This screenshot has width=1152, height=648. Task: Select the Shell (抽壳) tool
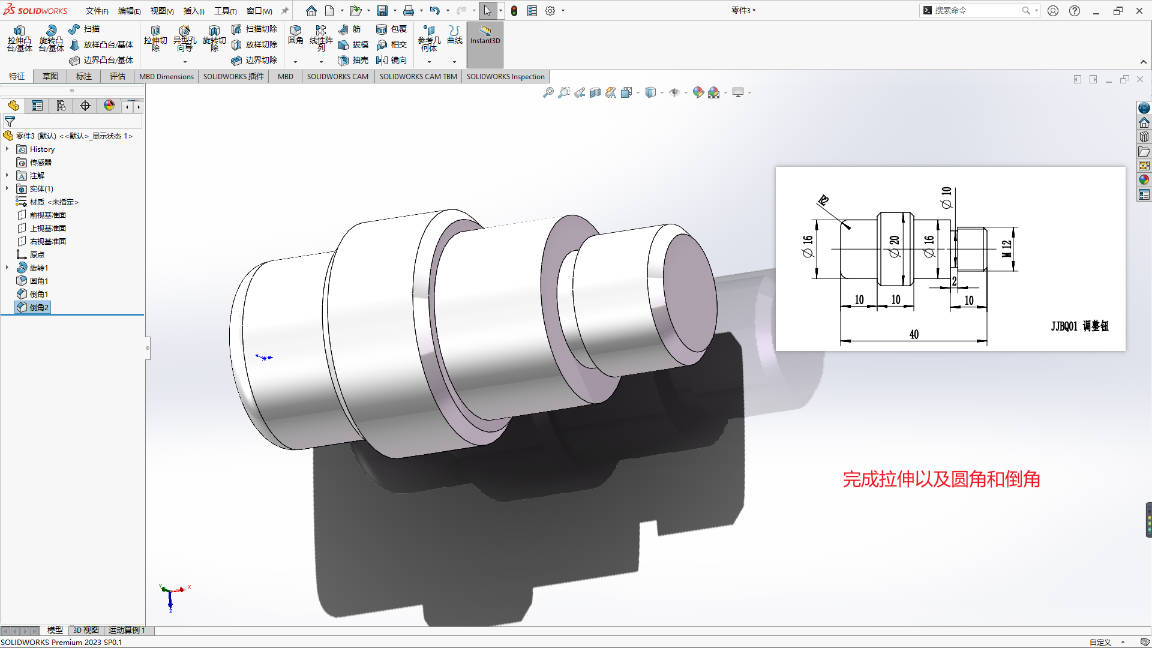coord(353,60)
